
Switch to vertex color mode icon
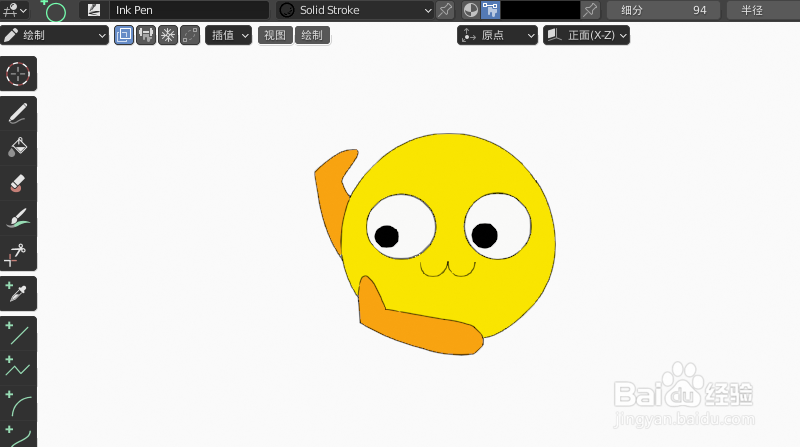click(x=490, y=10)
